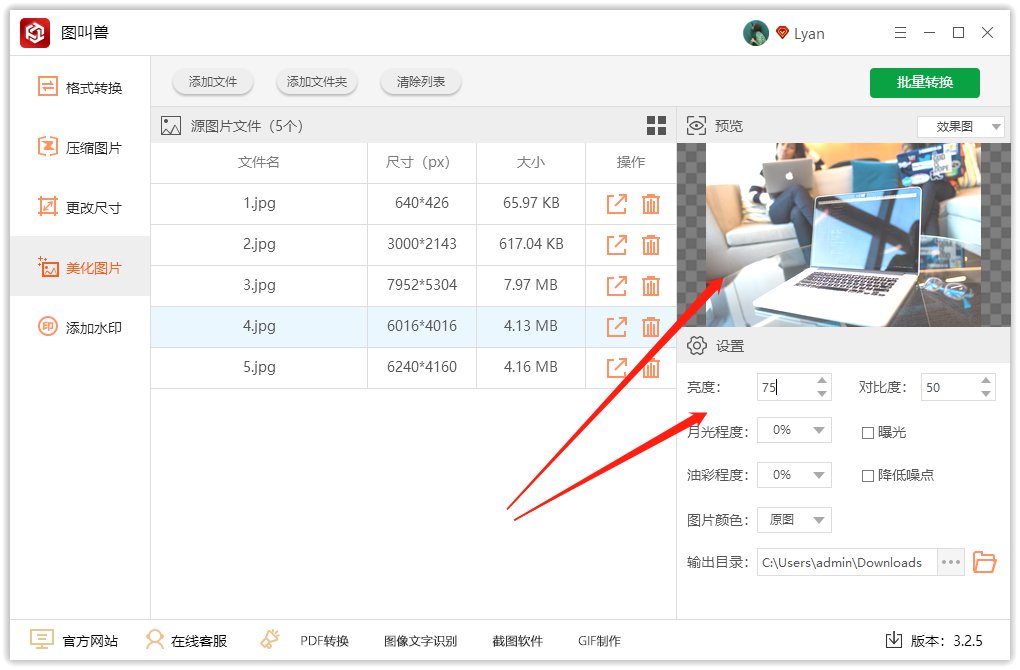Toggle the 降低噪点 checkbox

868,475
